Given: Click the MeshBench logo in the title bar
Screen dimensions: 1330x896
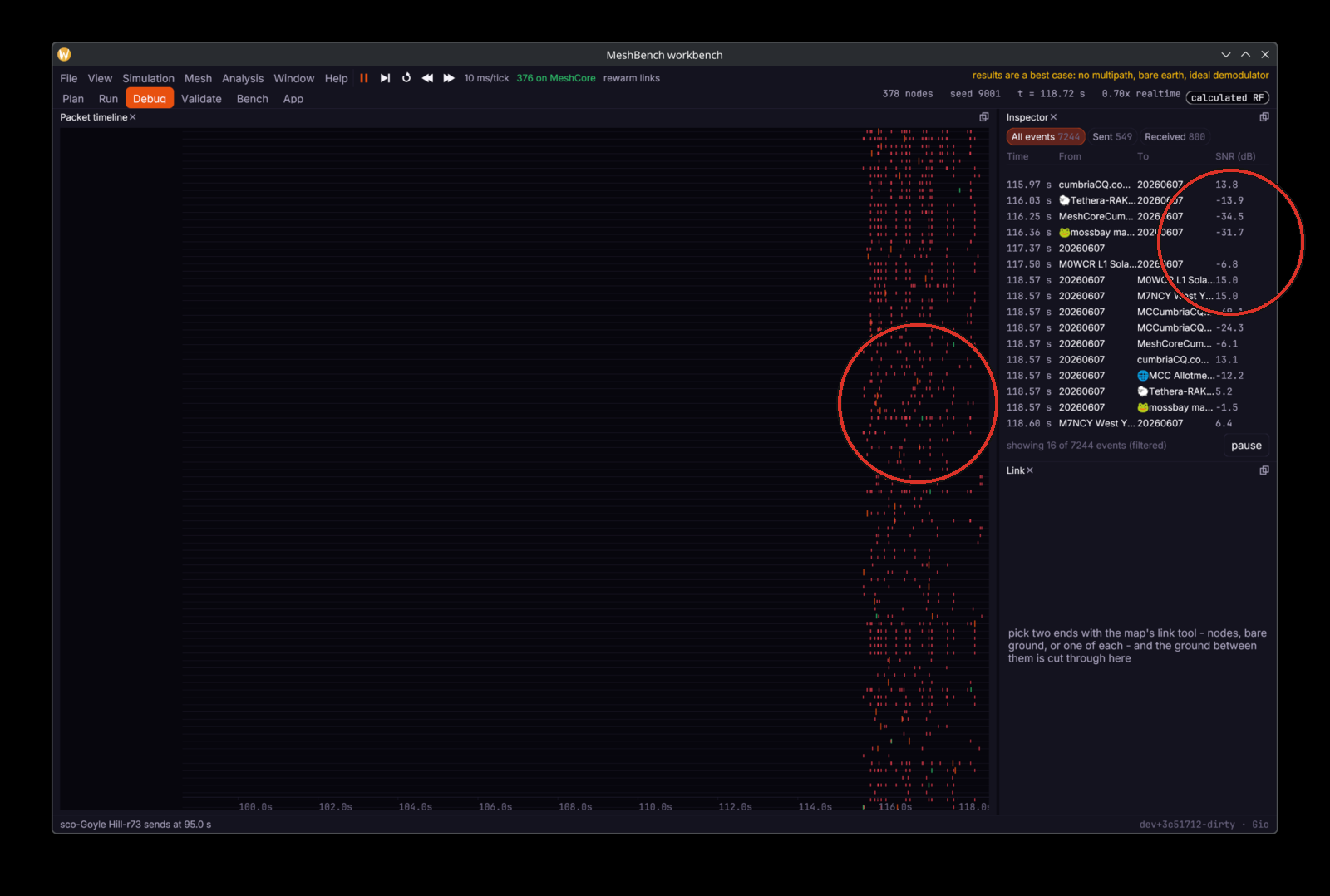Looking at the screenshot, I should click(x=65, y=55).
